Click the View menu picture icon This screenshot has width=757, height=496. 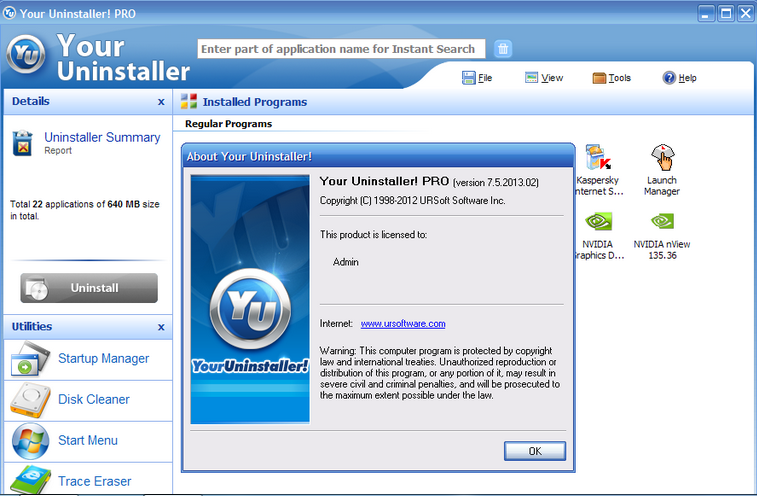531,78
